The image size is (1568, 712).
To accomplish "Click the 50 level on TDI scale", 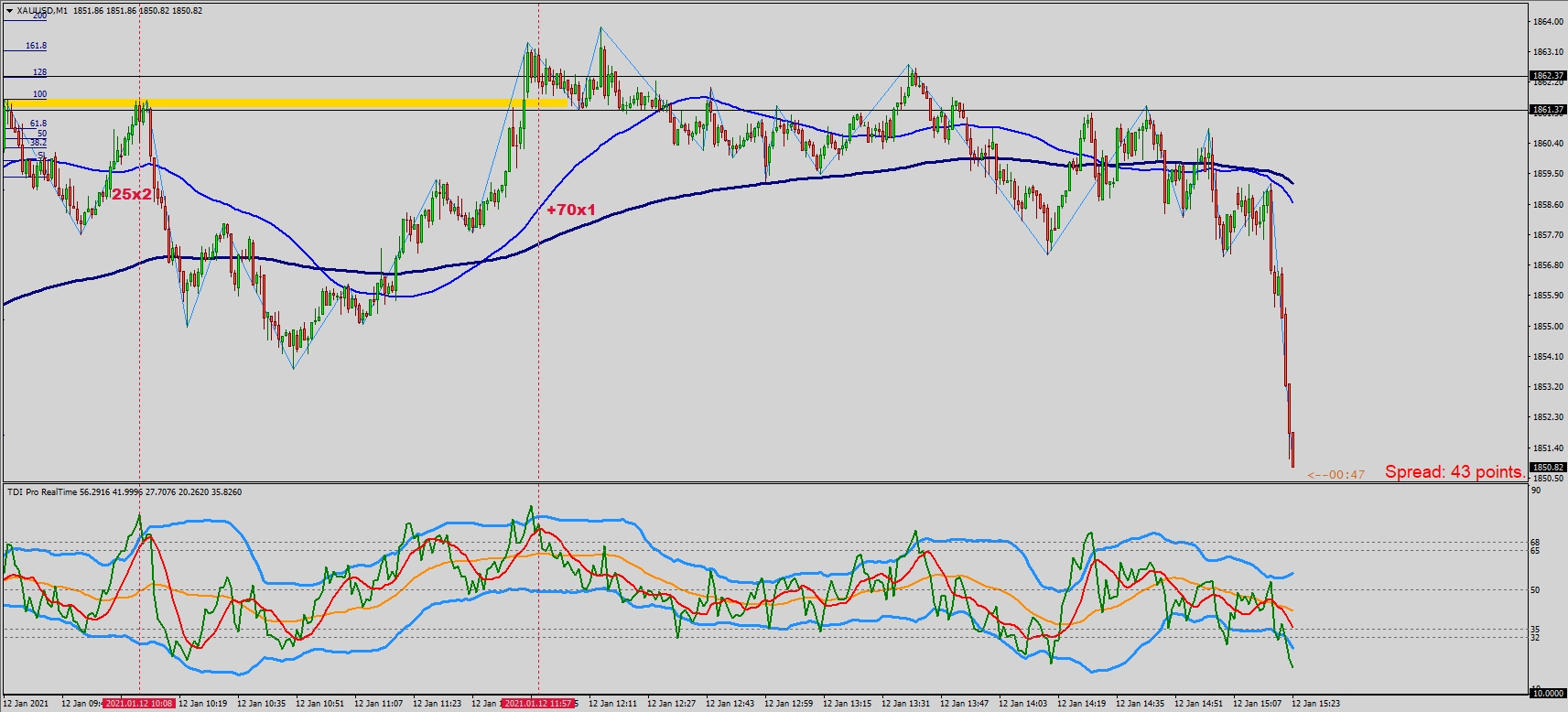I will point(1536,590).
